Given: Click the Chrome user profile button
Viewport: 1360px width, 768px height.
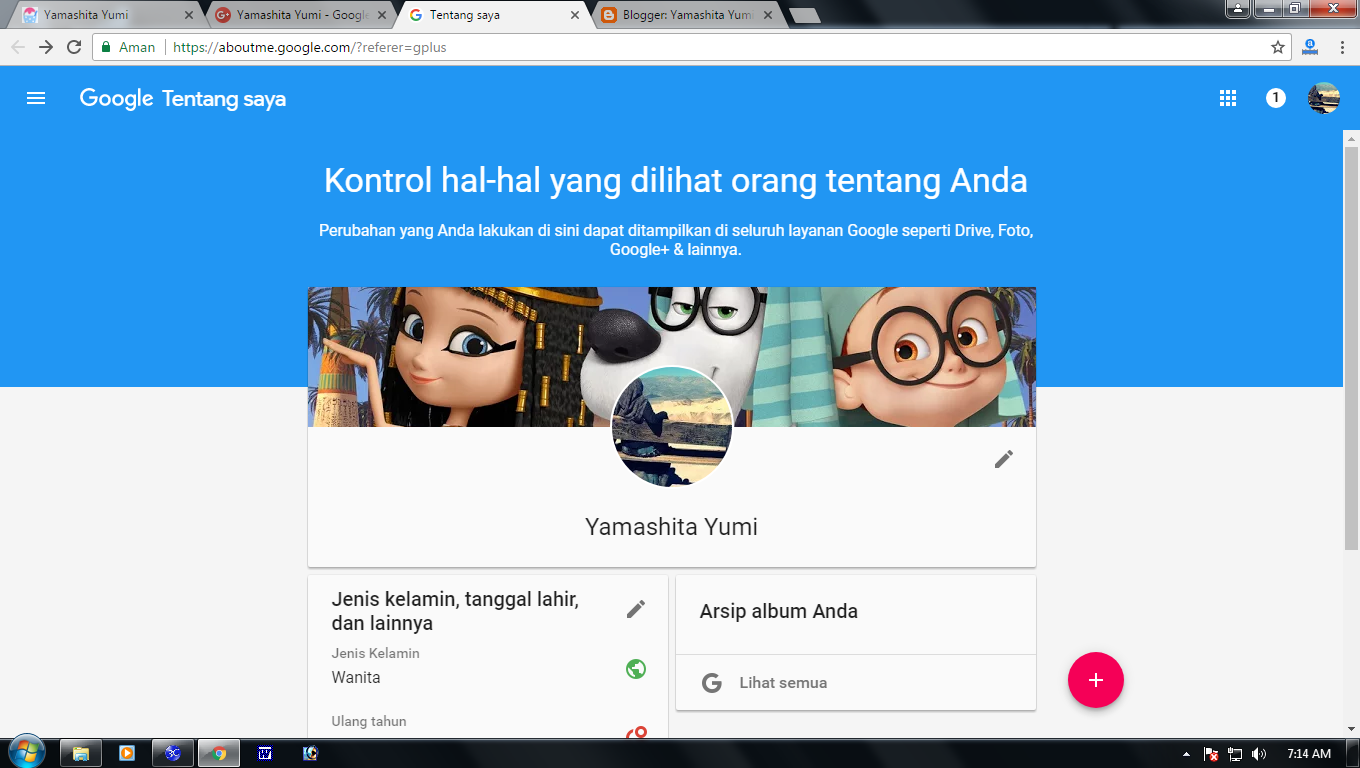Looking at the screenshot, I should click(x=1238, y=8).
